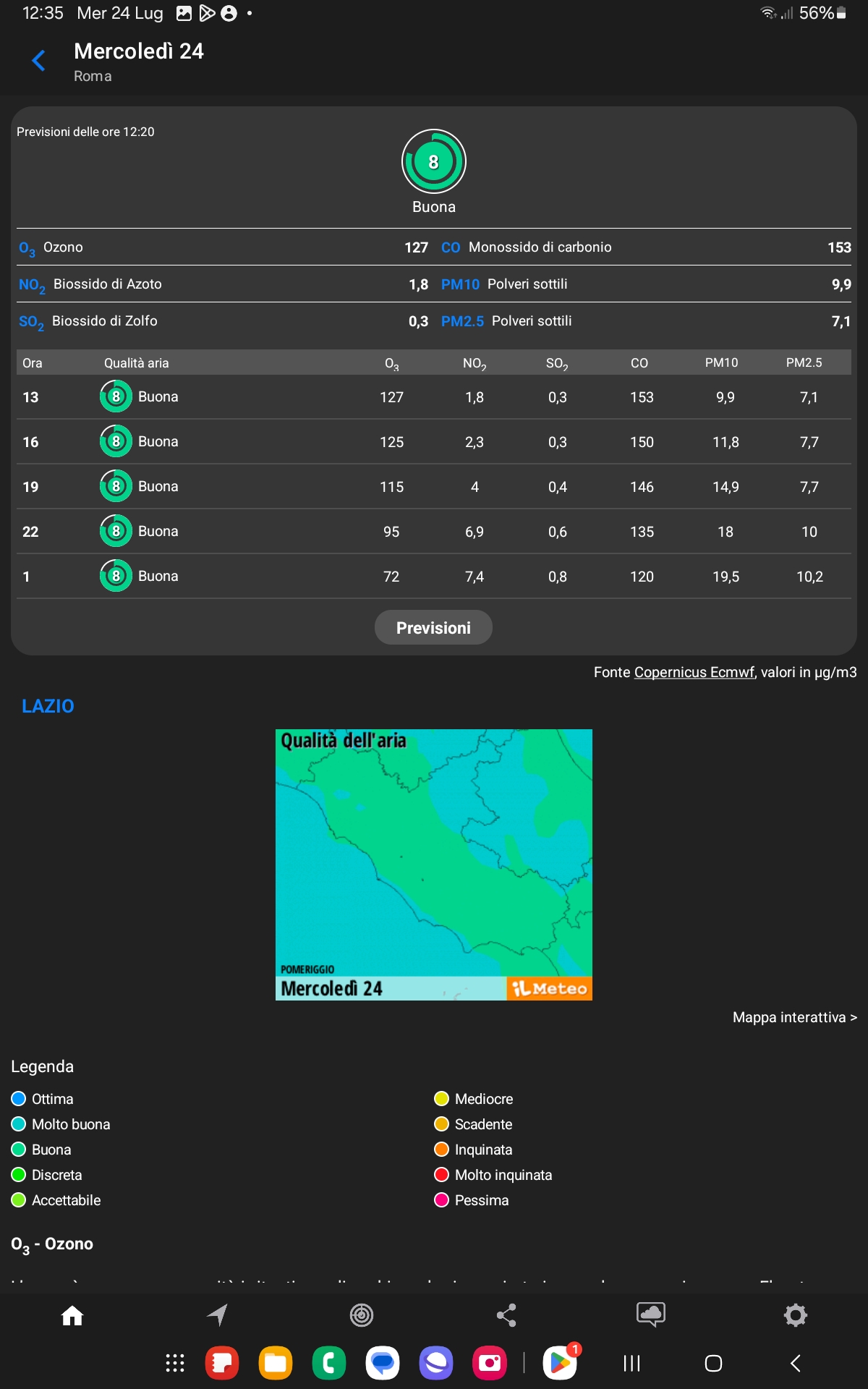The image size is (868, 1389).
Task: Open the Lazio air quality map image
Action: pos(434,865)
